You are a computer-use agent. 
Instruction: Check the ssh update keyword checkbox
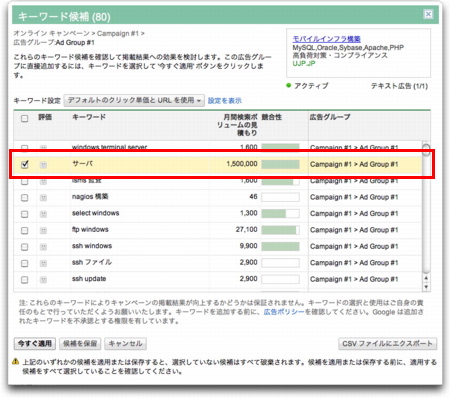point(25,280)
